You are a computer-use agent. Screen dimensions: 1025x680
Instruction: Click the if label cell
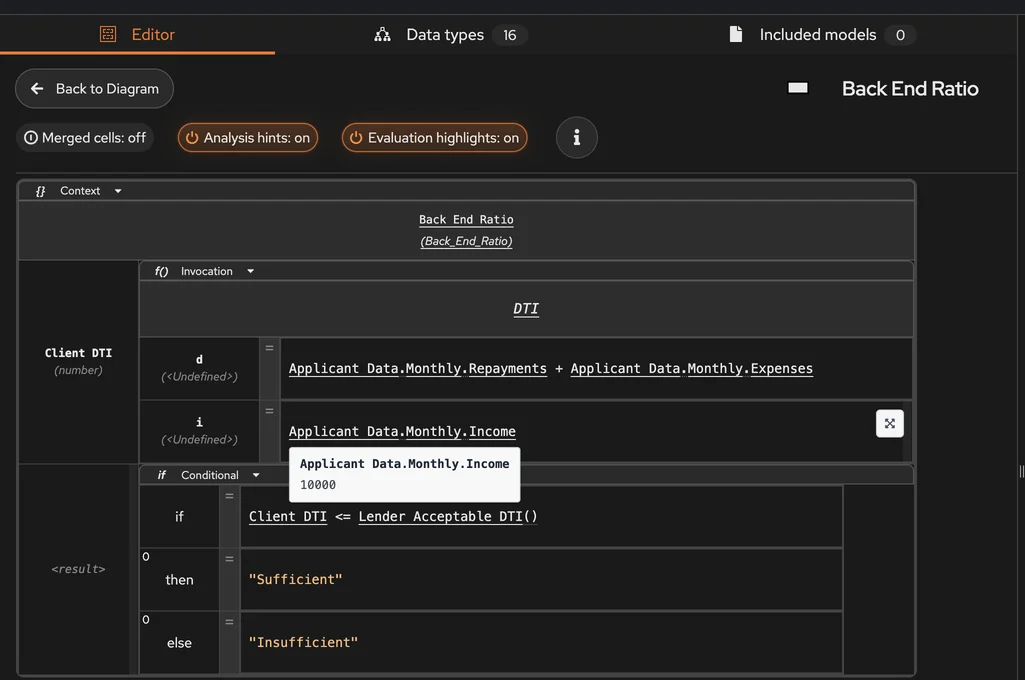[179, 517]
